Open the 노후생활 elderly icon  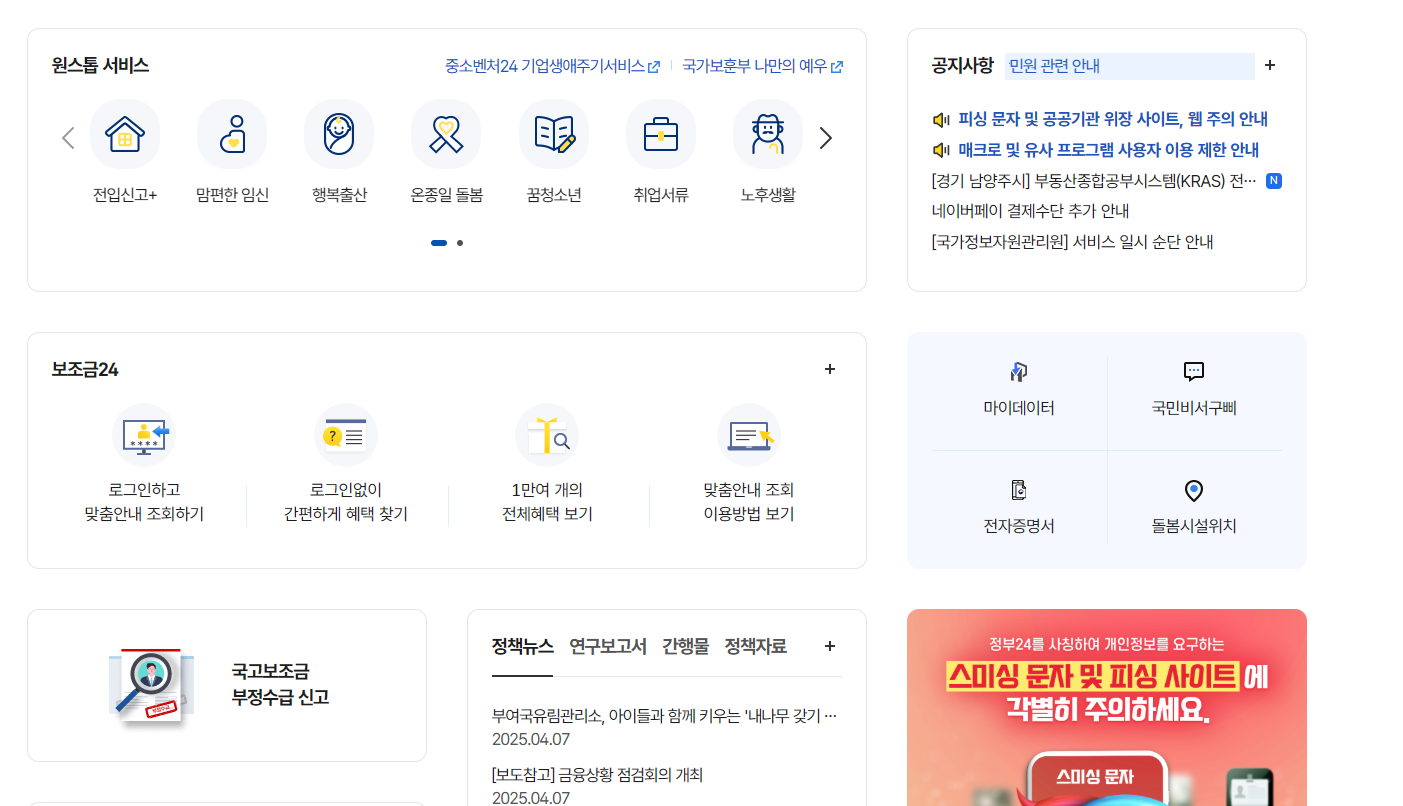pyautogui.click(x=768, y=134)
